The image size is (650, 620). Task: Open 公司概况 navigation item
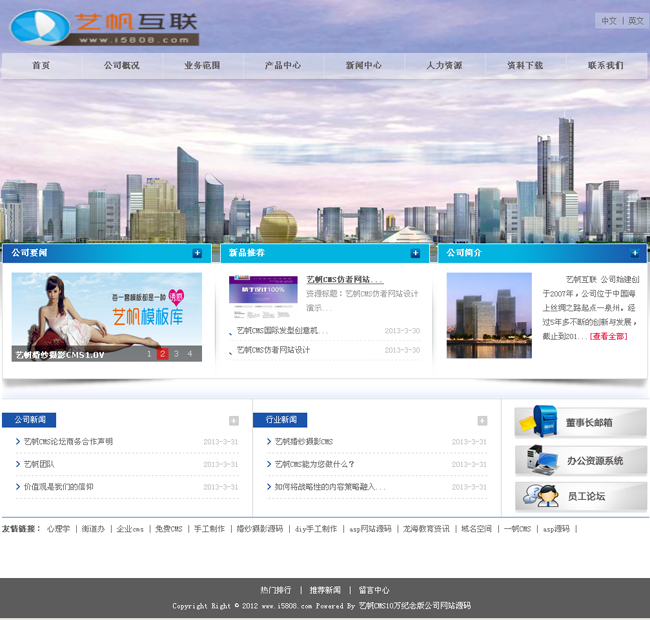click(x=121, y=65)
